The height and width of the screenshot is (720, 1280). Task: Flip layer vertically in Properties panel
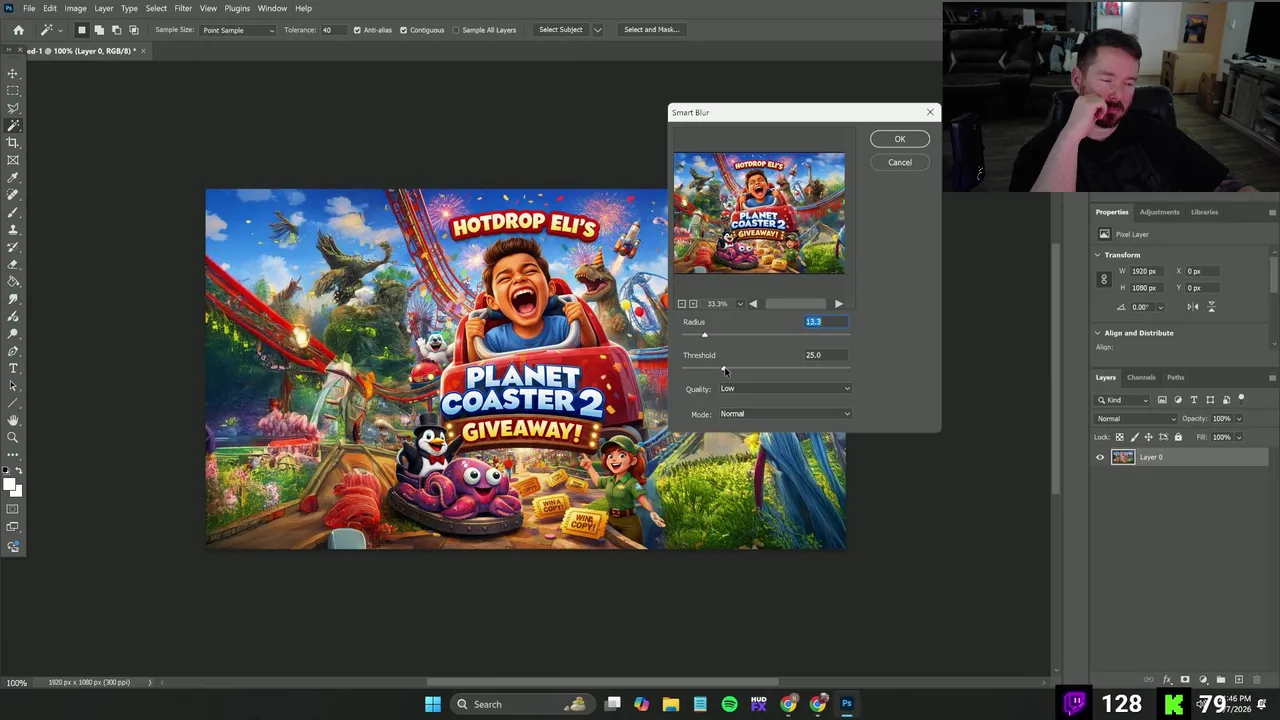pos(1211,307)
